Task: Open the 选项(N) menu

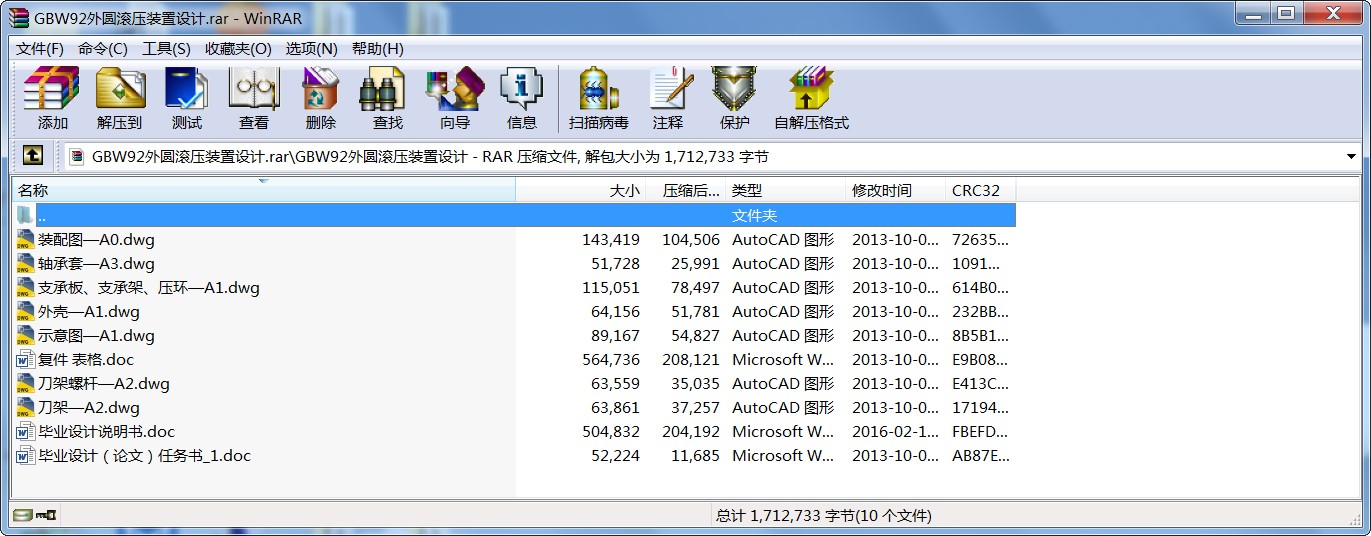Action: pos(311,49)
